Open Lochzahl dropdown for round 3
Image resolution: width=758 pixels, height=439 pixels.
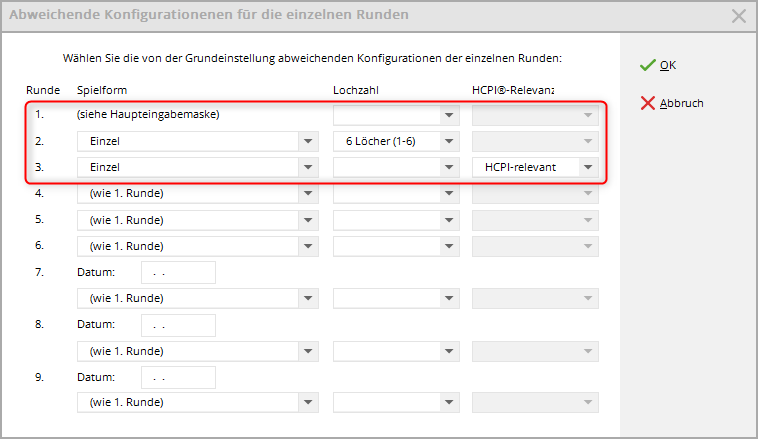tap(449, 167)
